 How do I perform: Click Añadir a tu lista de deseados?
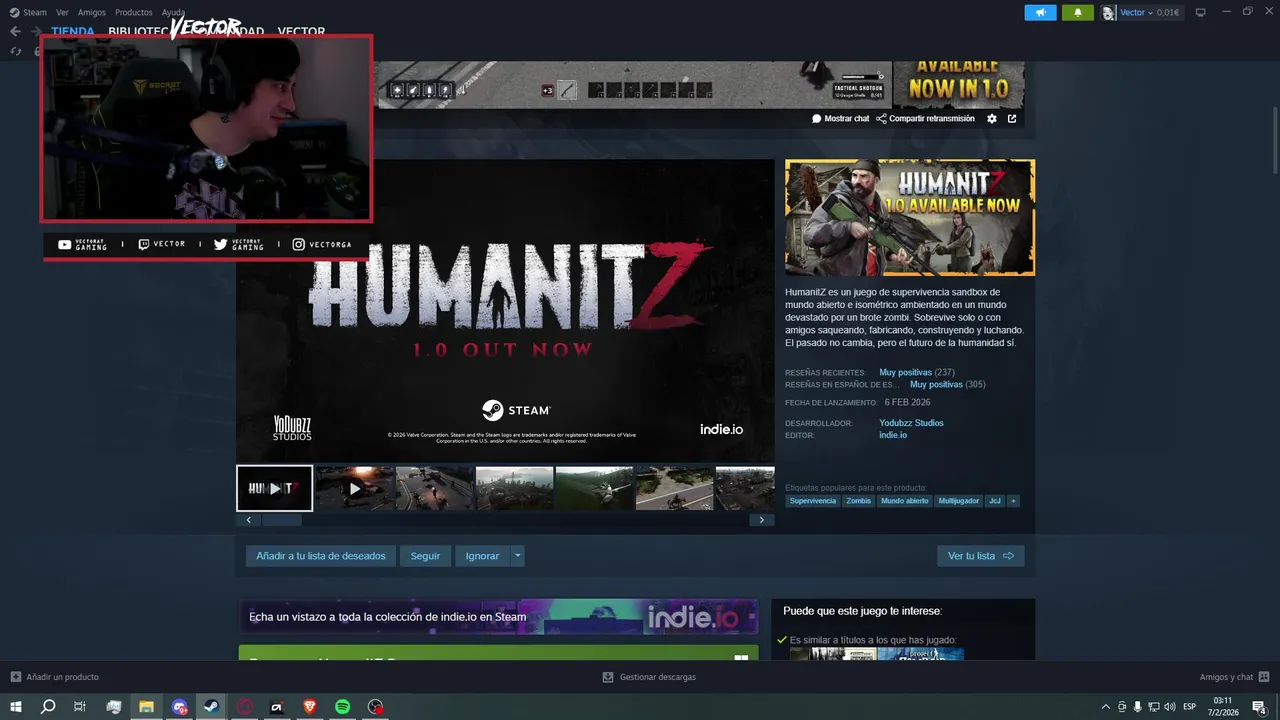point(321,556)
